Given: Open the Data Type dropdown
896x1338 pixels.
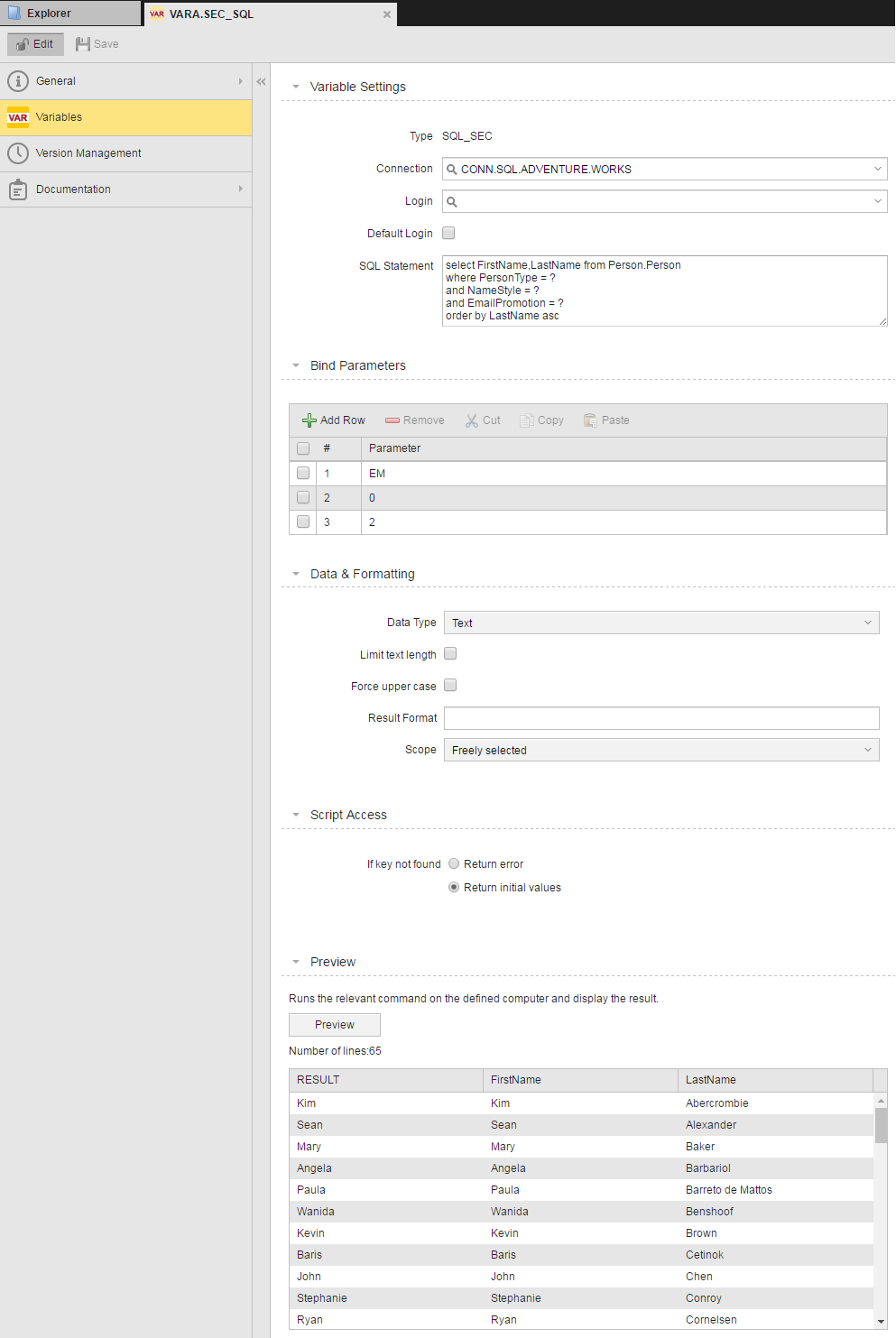Looking at the screenshot, I should (867, 623).
